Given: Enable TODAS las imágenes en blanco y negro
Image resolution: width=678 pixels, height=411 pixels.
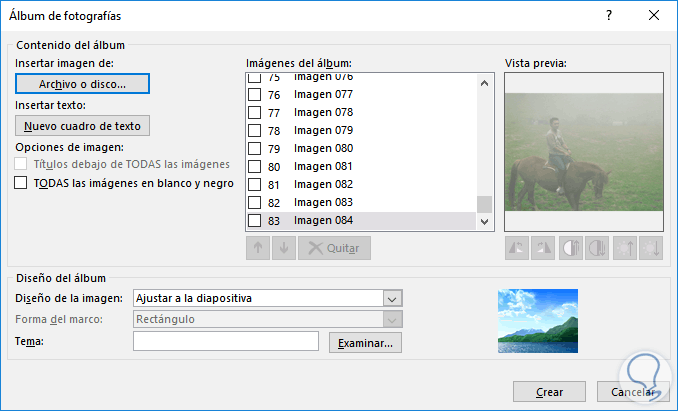Looking at the screenshot, I should coord(21,184).
